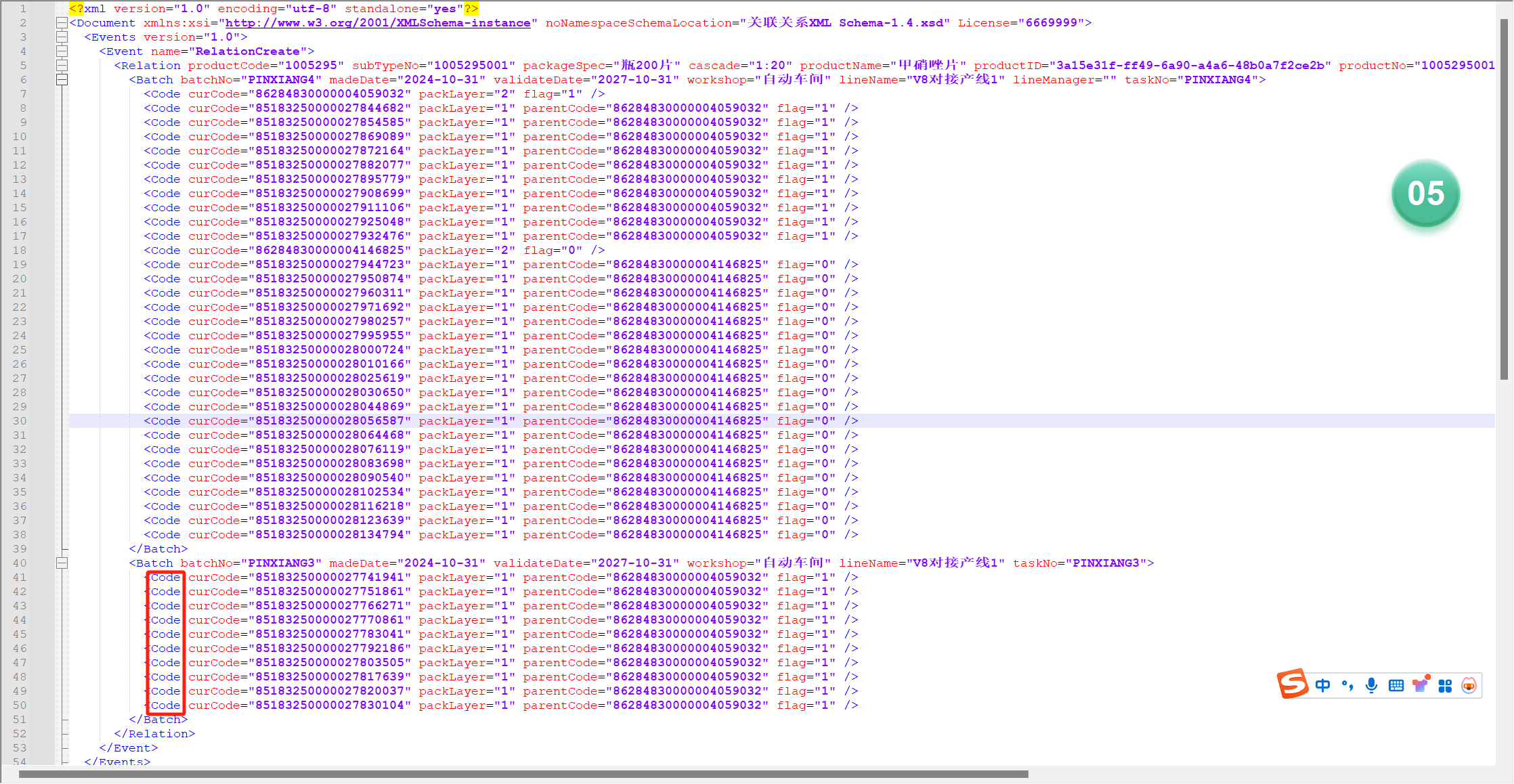Click the Sogou input method S logo
The image size is (1514, 784).
tap(1293, 684)
